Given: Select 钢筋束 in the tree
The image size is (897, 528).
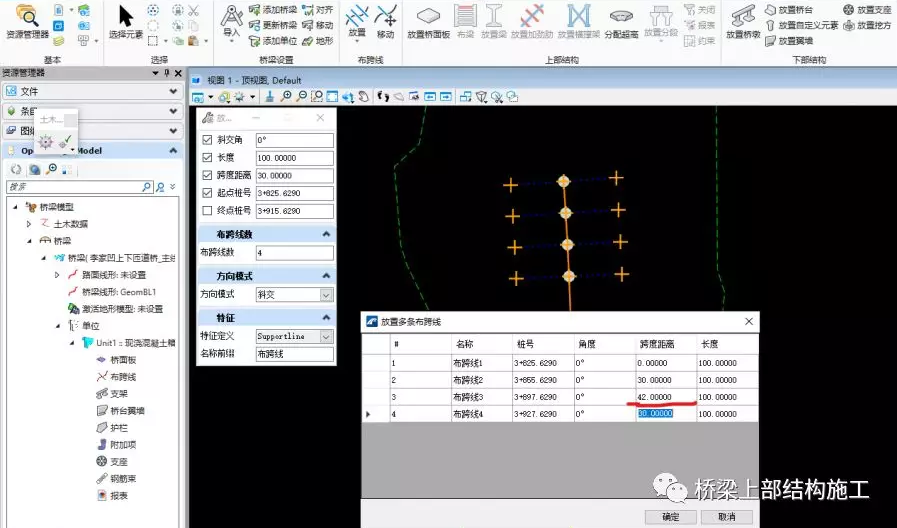Looking at the screenshot, I should [x=116, y=479].
